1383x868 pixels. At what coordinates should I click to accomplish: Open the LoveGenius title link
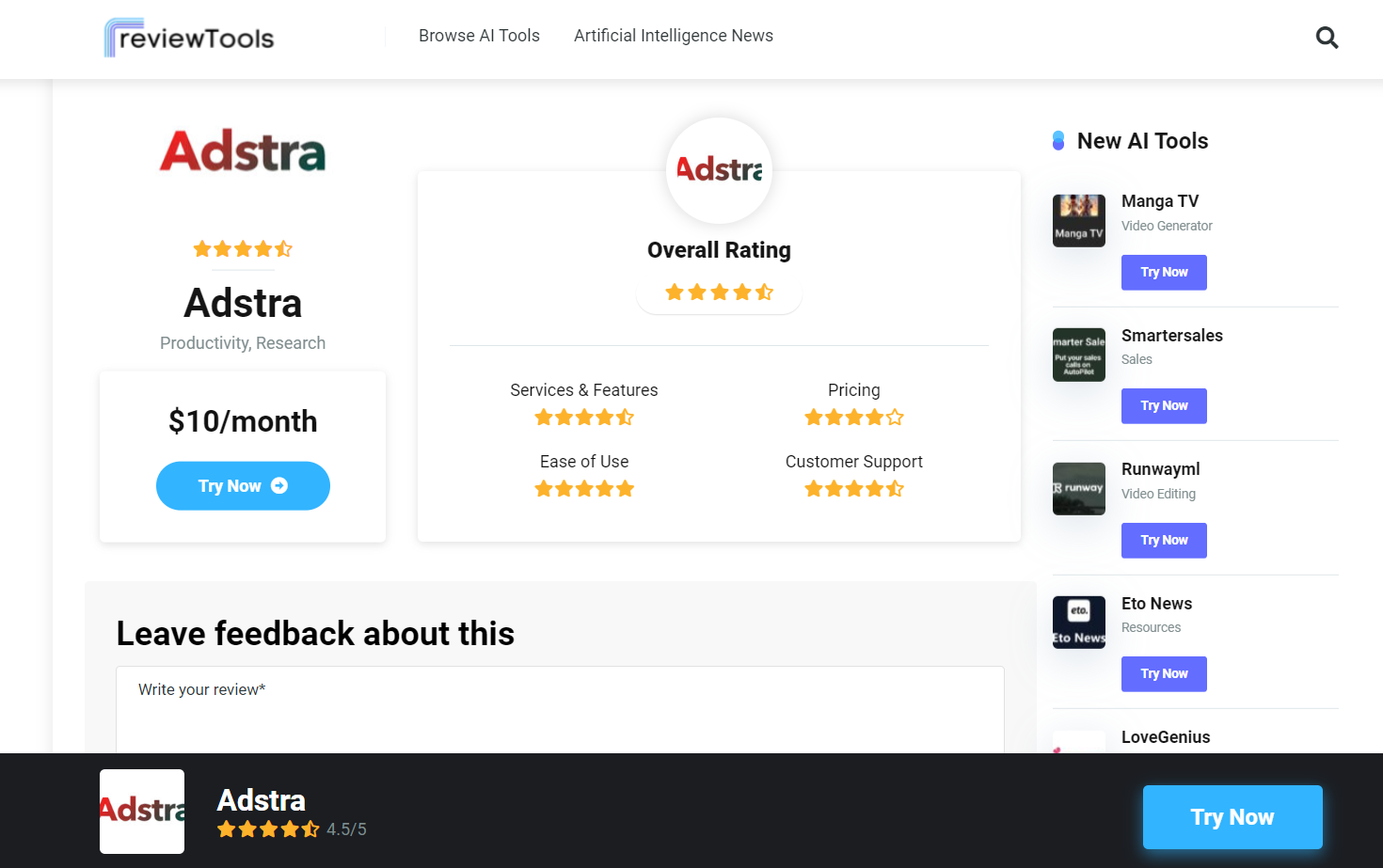(1166, 737)
